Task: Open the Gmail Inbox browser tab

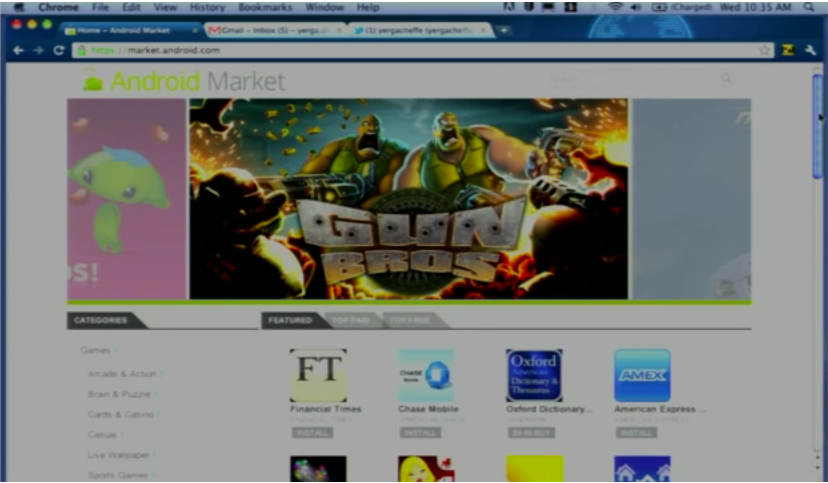Action: point(275,30)
